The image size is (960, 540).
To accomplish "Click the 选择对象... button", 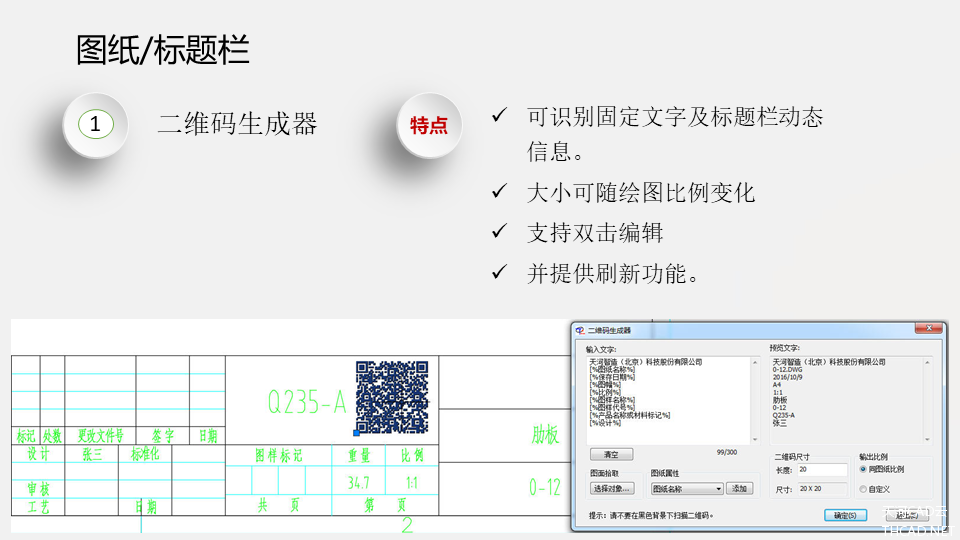I will [612, 489].
